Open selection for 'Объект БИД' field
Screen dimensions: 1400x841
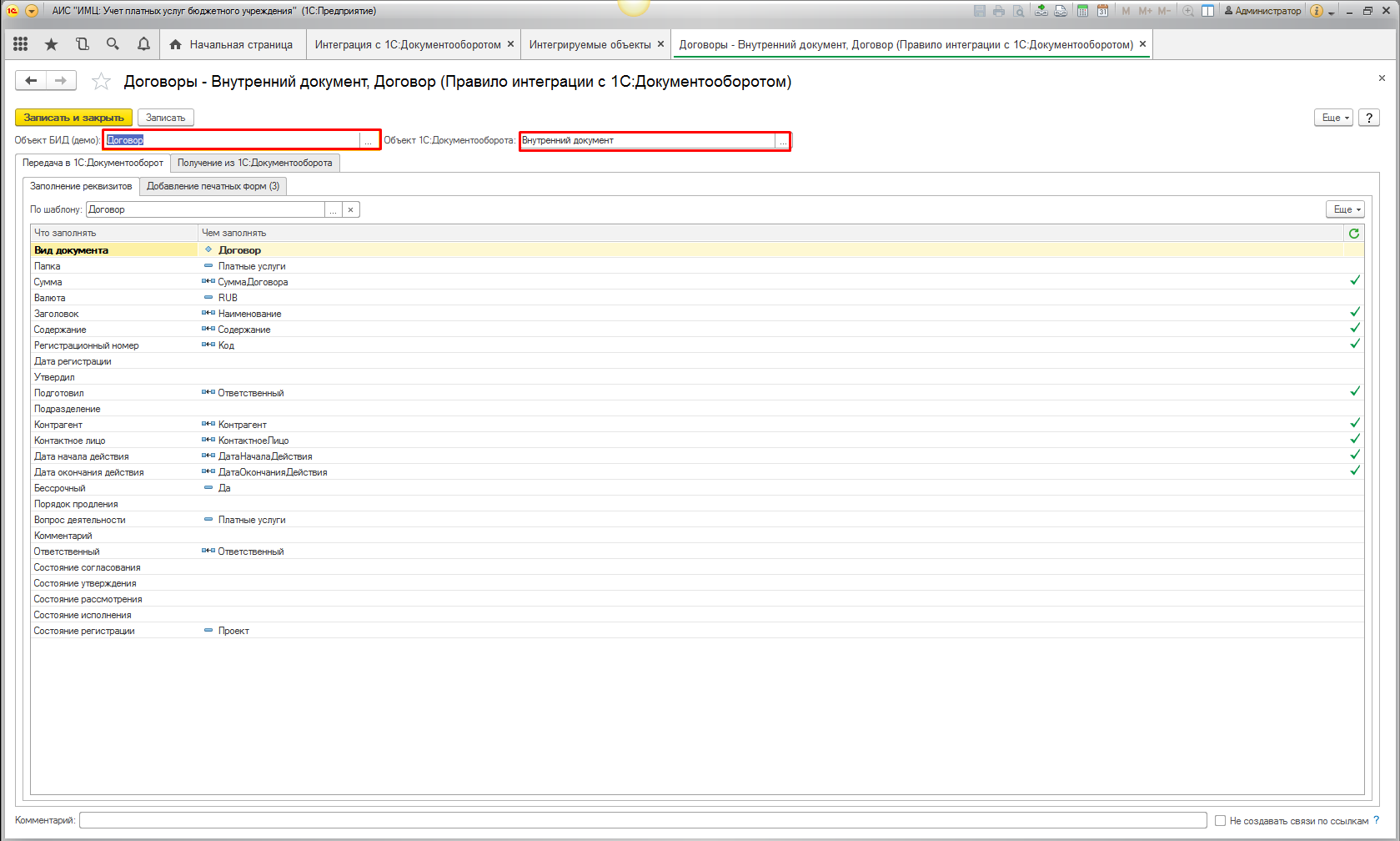(368, 140)
